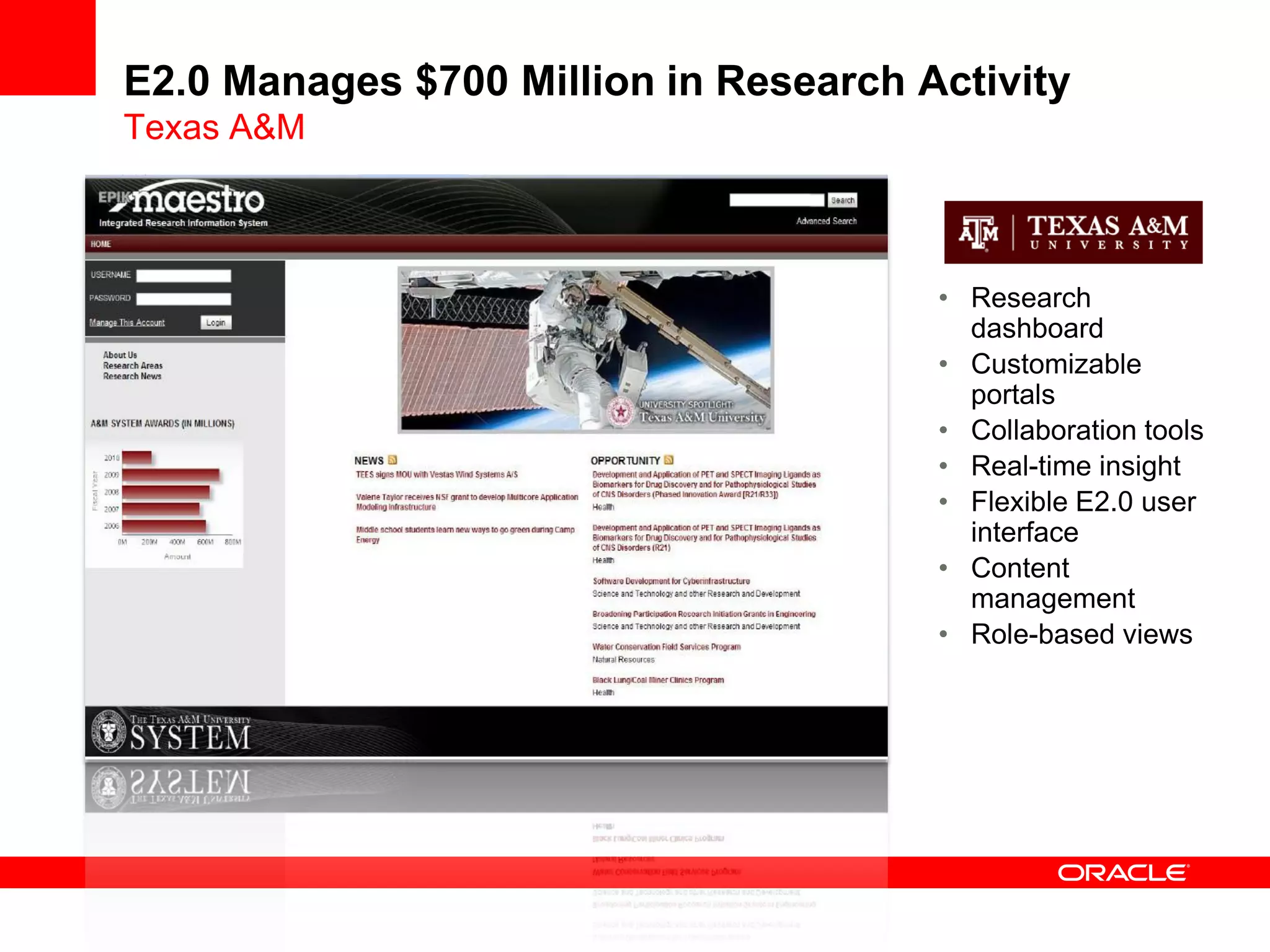Image resolution: width=1270 pixels, height=952 pixels.
Task: Open Broadening Participation Research Initiation Grants link
Action: pyautogui.click(x=704, y=614)
